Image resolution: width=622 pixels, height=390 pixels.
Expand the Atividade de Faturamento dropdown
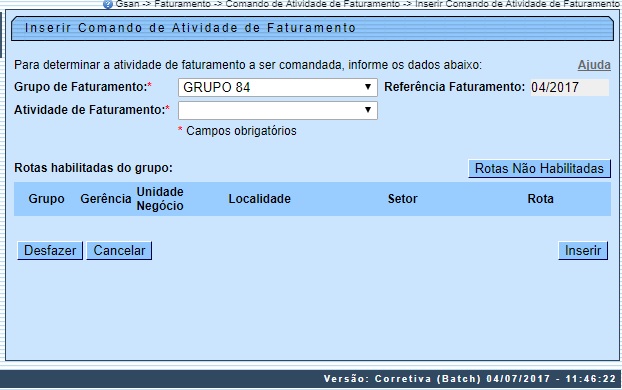[278, 110]
